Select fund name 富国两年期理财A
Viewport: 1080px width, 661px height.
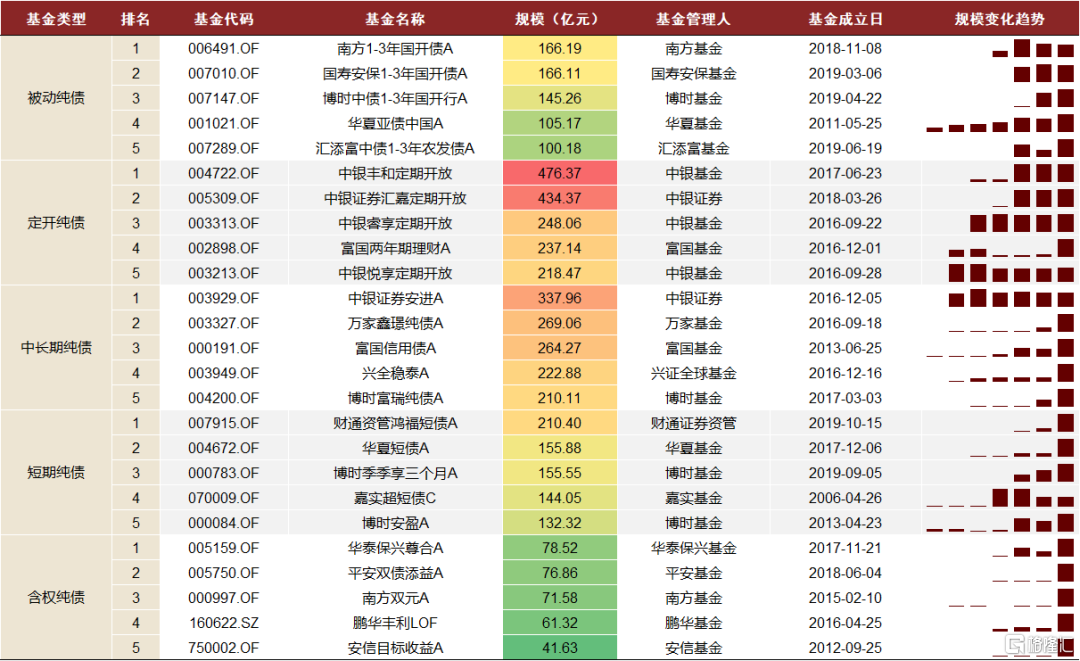click(x=395, y=248)
